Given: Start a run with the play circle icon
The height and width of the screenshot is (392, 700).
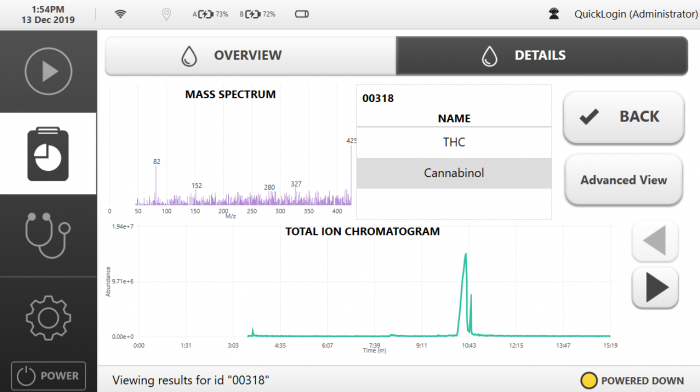Looking at the screenshot, I should coord(48,71).
